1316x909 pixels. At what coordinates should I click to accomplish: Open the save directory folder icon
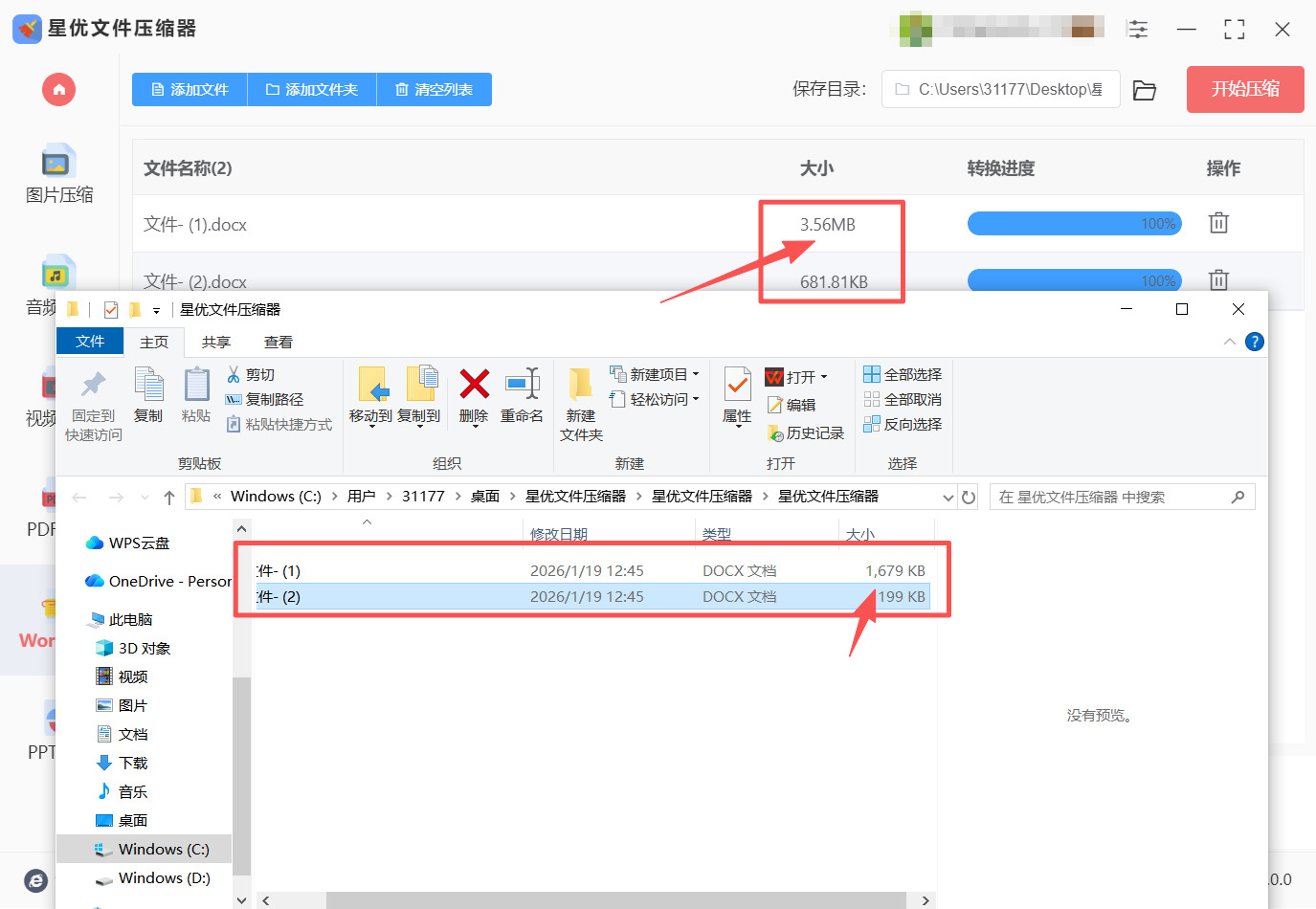pos(1145,90)
